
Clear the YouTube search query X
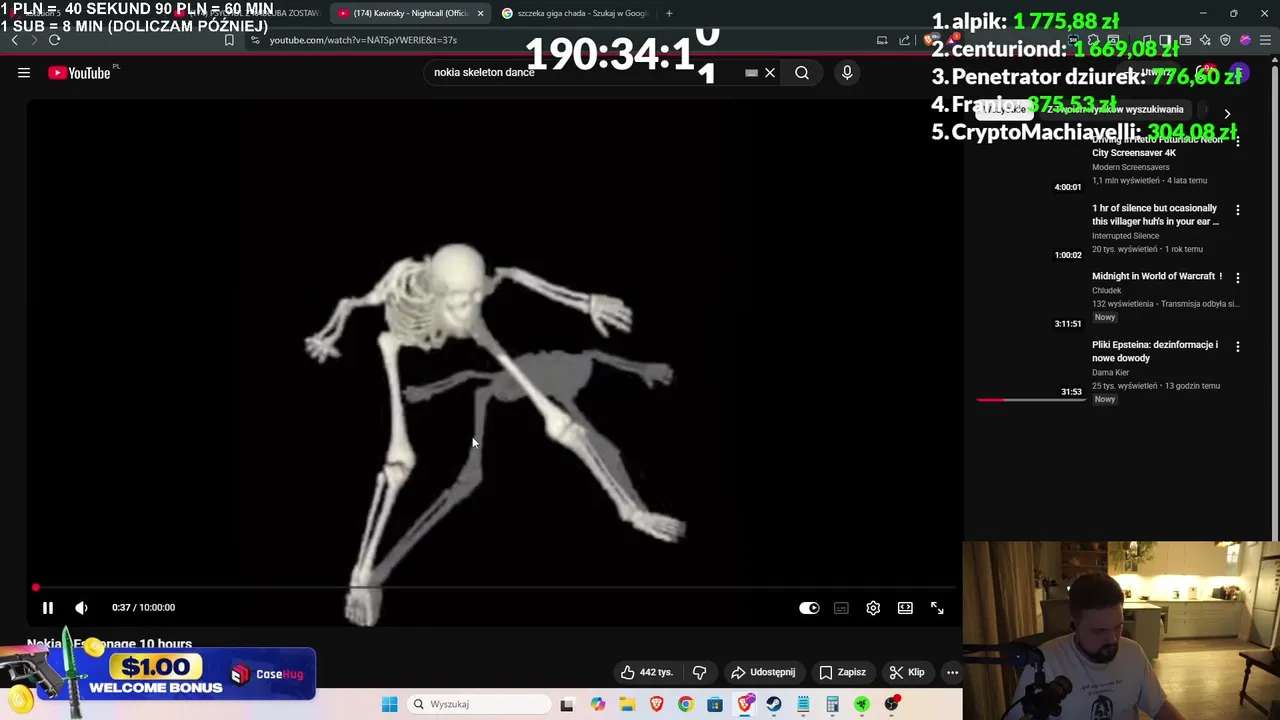point(770,72)
